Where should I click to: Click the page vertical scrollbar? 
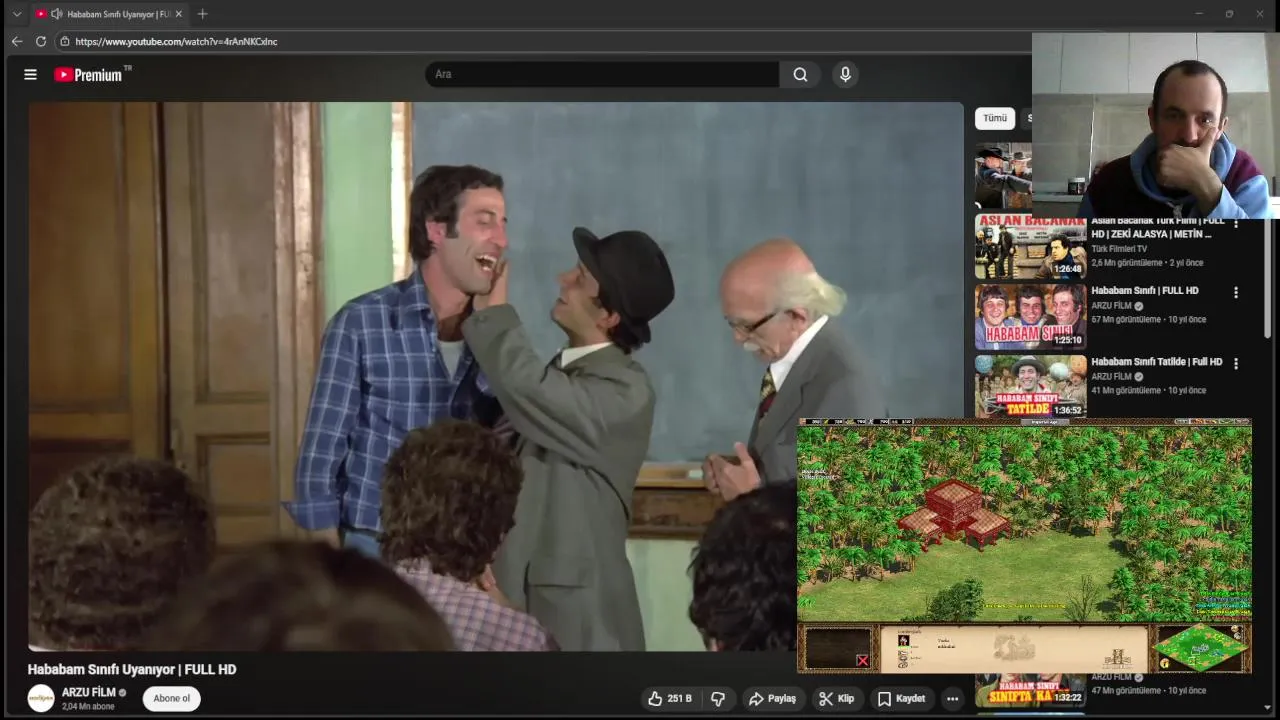coord(1269,278)
